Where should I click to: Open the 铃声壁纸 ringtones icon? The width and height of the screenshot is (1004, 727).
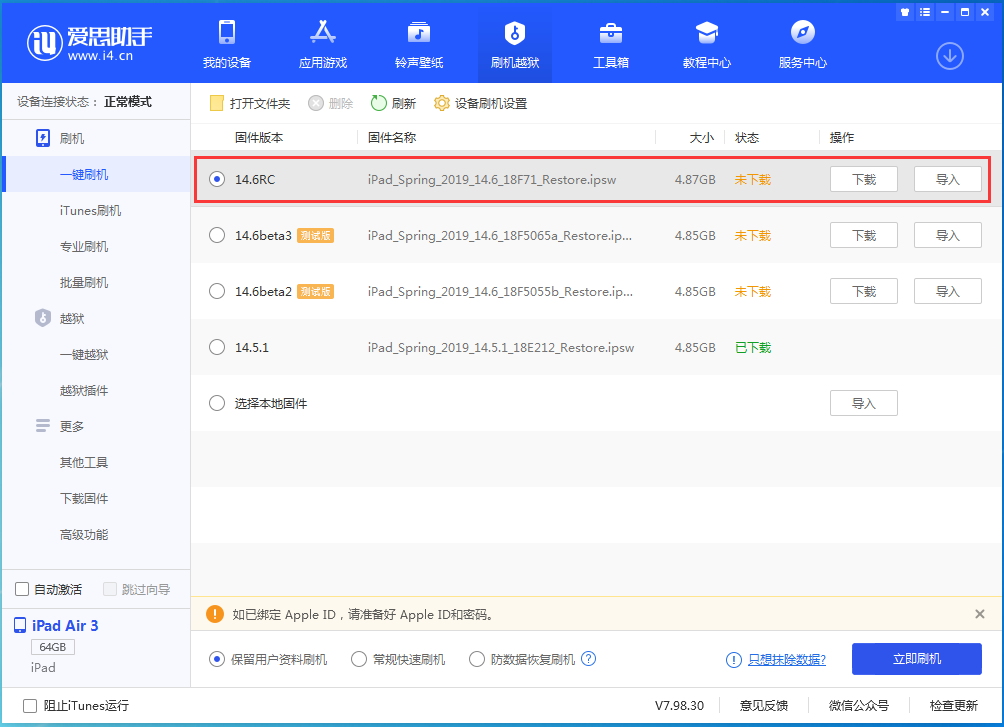pyautogui.click(x=419, y=32)
